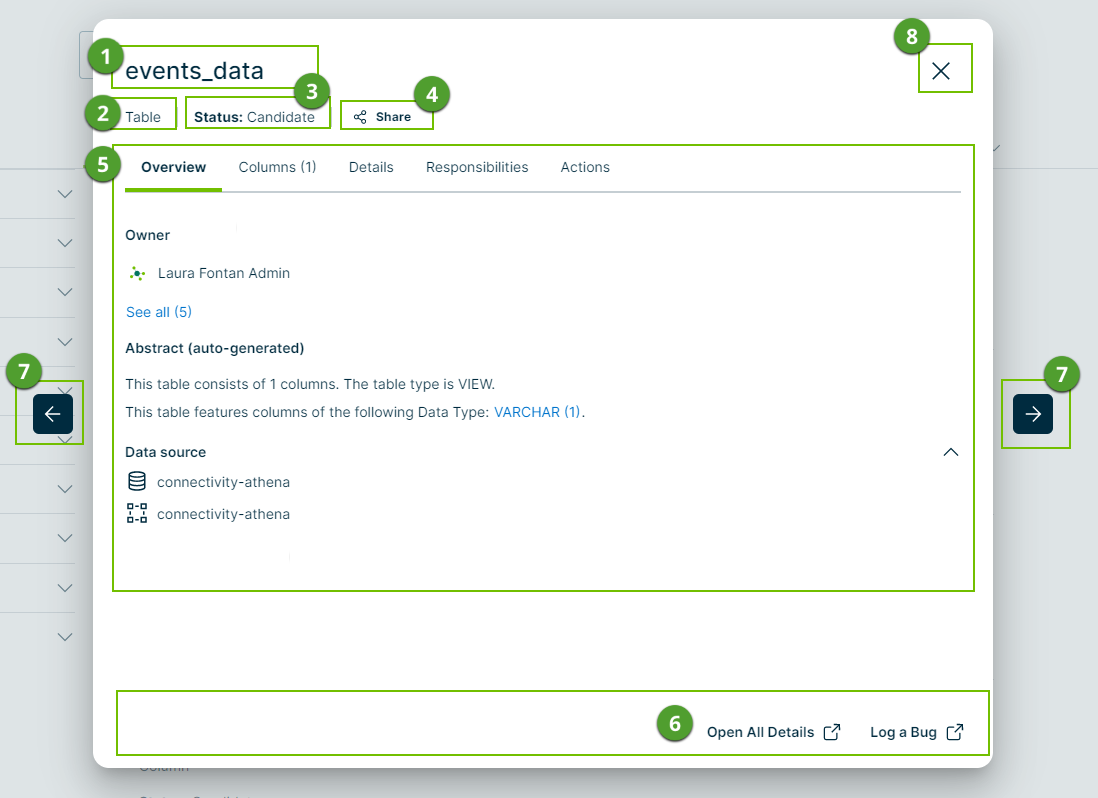Go to the Responsibilities tab
The height and width of the screenshot is (798, 1098).
[477, 167]
